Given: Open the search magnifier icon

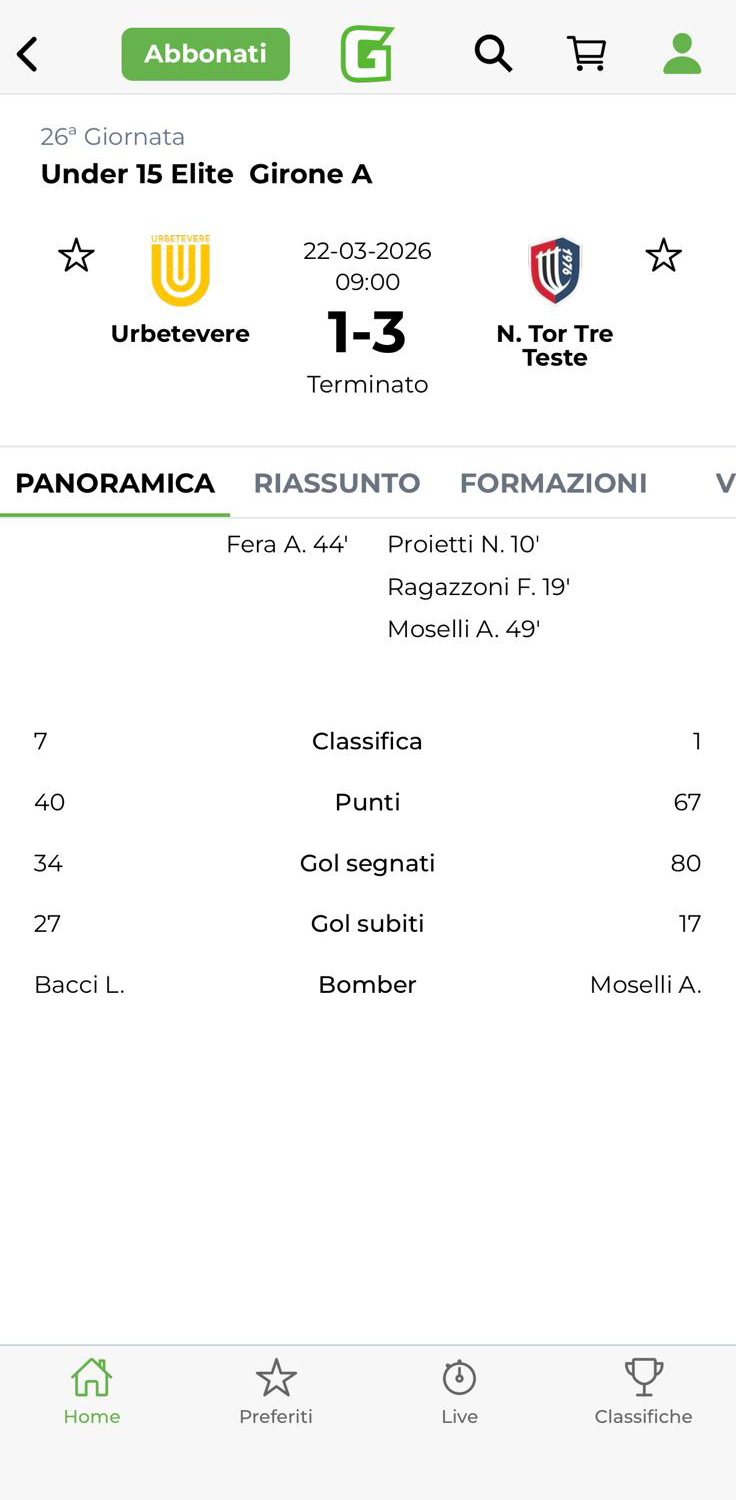Looking at the screenshot, I should coord(492,54).
